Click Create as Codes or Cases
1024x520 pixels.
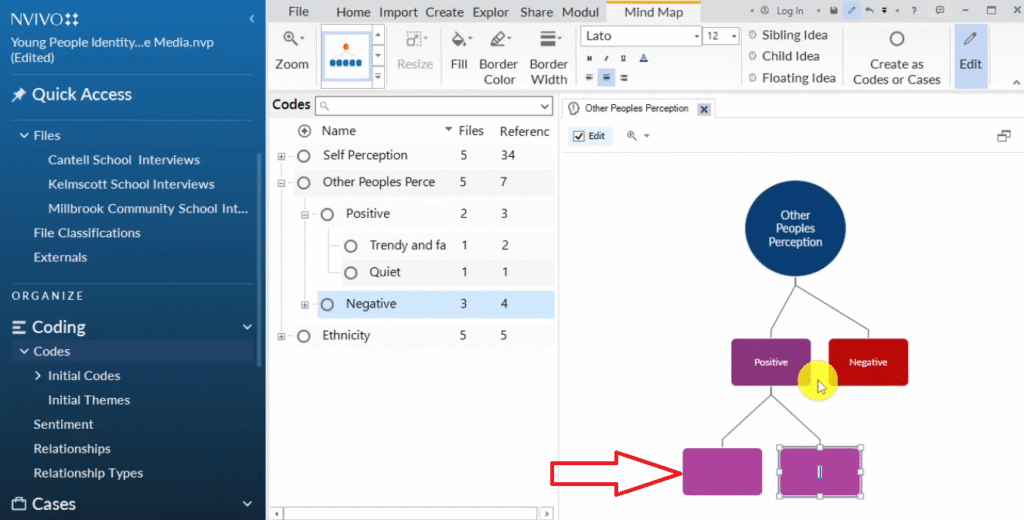tap(896, 60)
